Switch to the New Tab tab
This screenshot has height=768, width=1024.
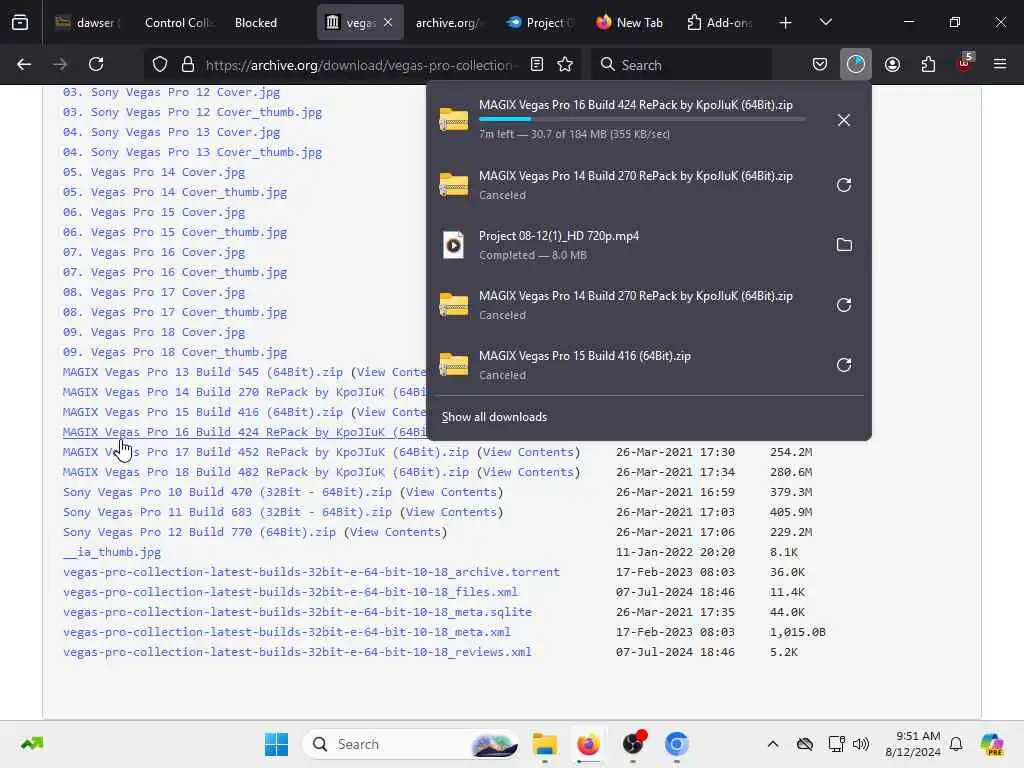tap(630, 23)
